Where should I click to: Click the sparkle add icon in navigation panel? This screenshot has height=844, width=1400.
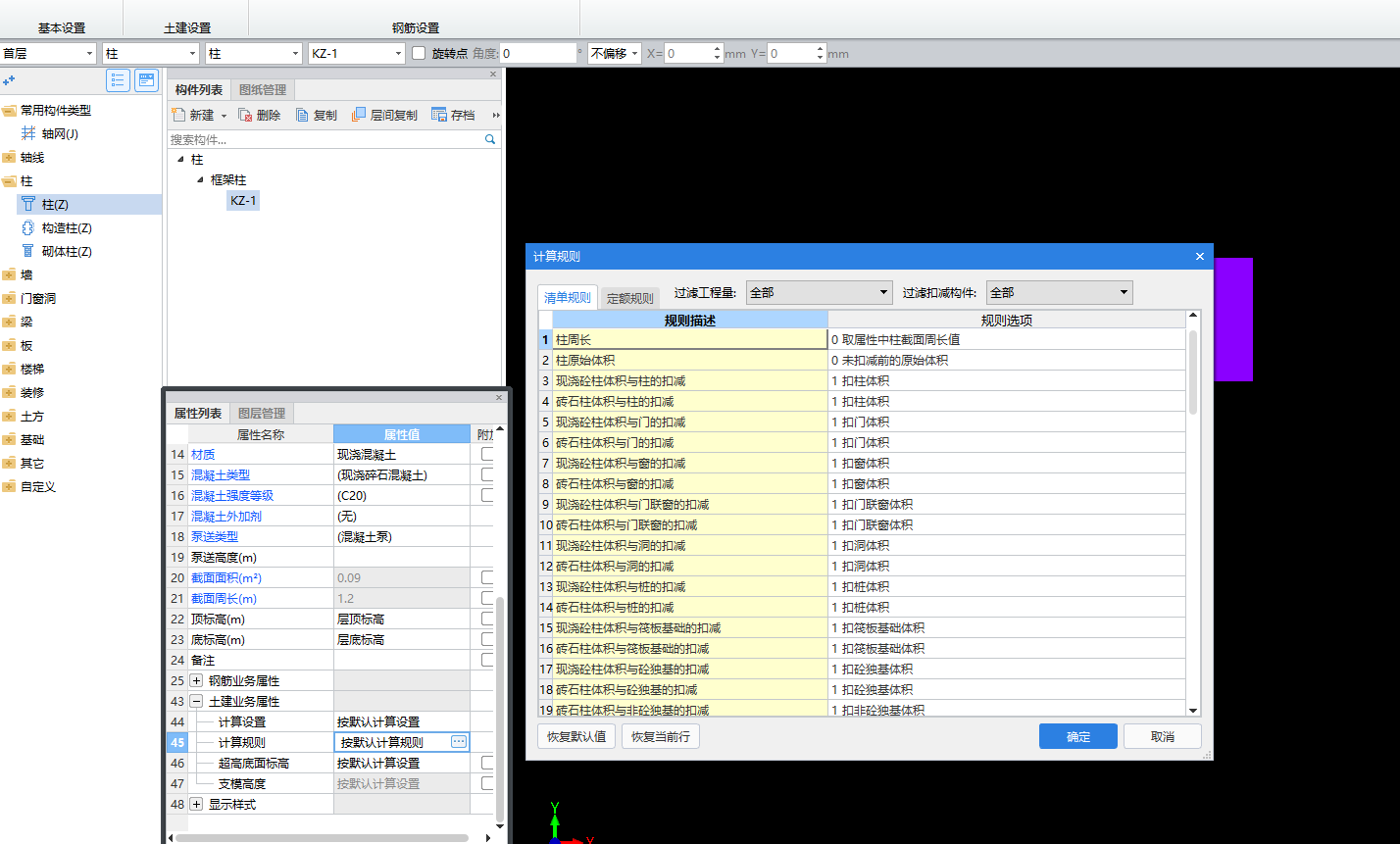[9, 81]
